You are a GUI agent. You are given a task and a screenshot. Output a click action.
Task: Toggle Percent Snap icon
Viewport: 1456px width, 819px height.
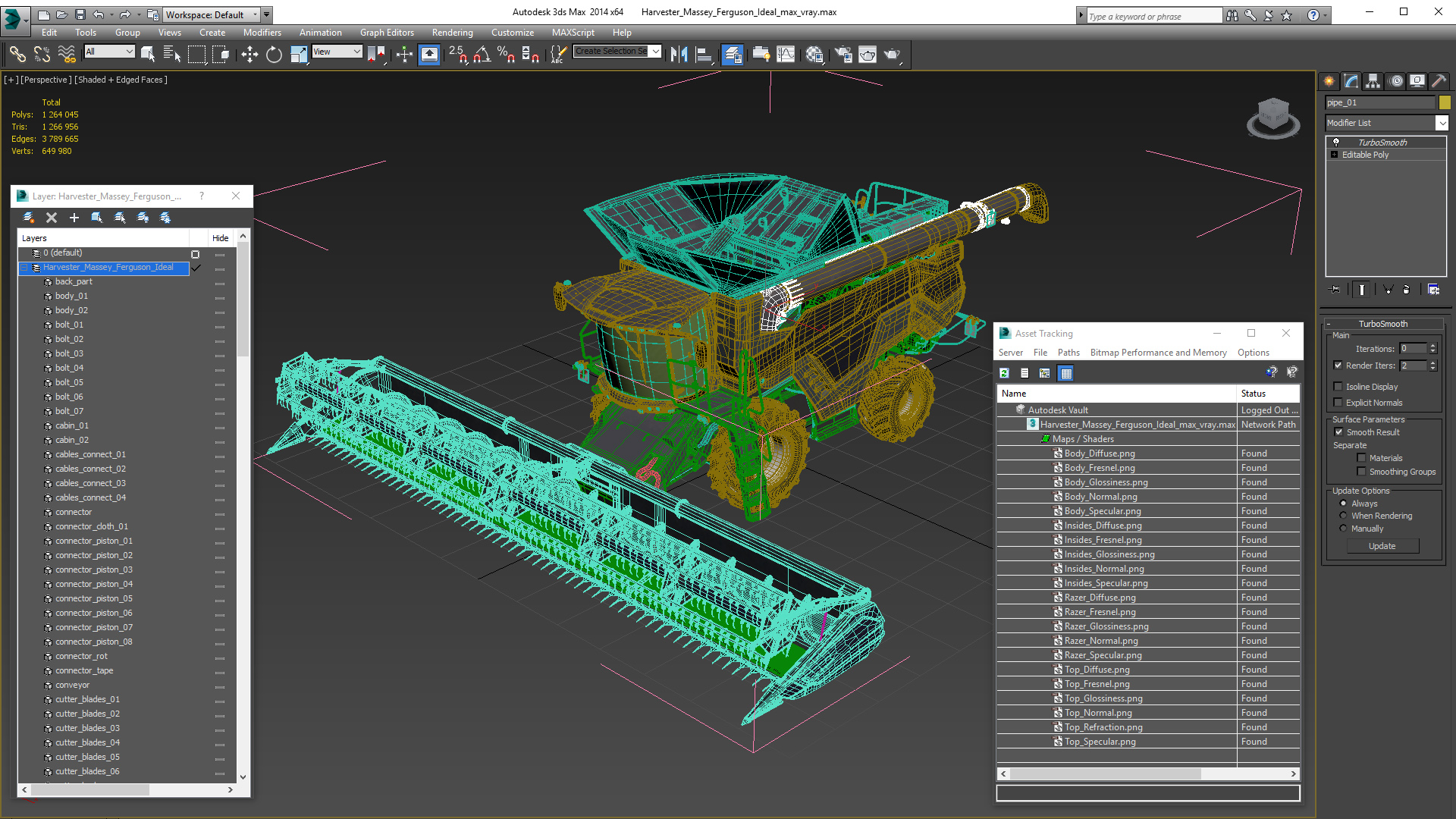[506, 54]
